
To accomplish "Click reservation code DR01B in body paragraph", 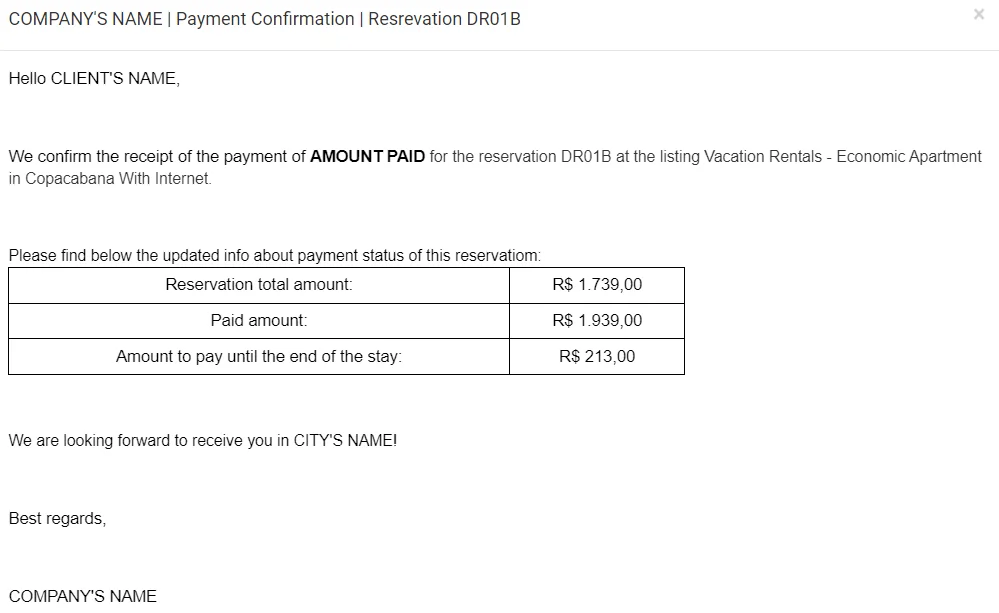I will pyautogui.click(x=586, y=157).
